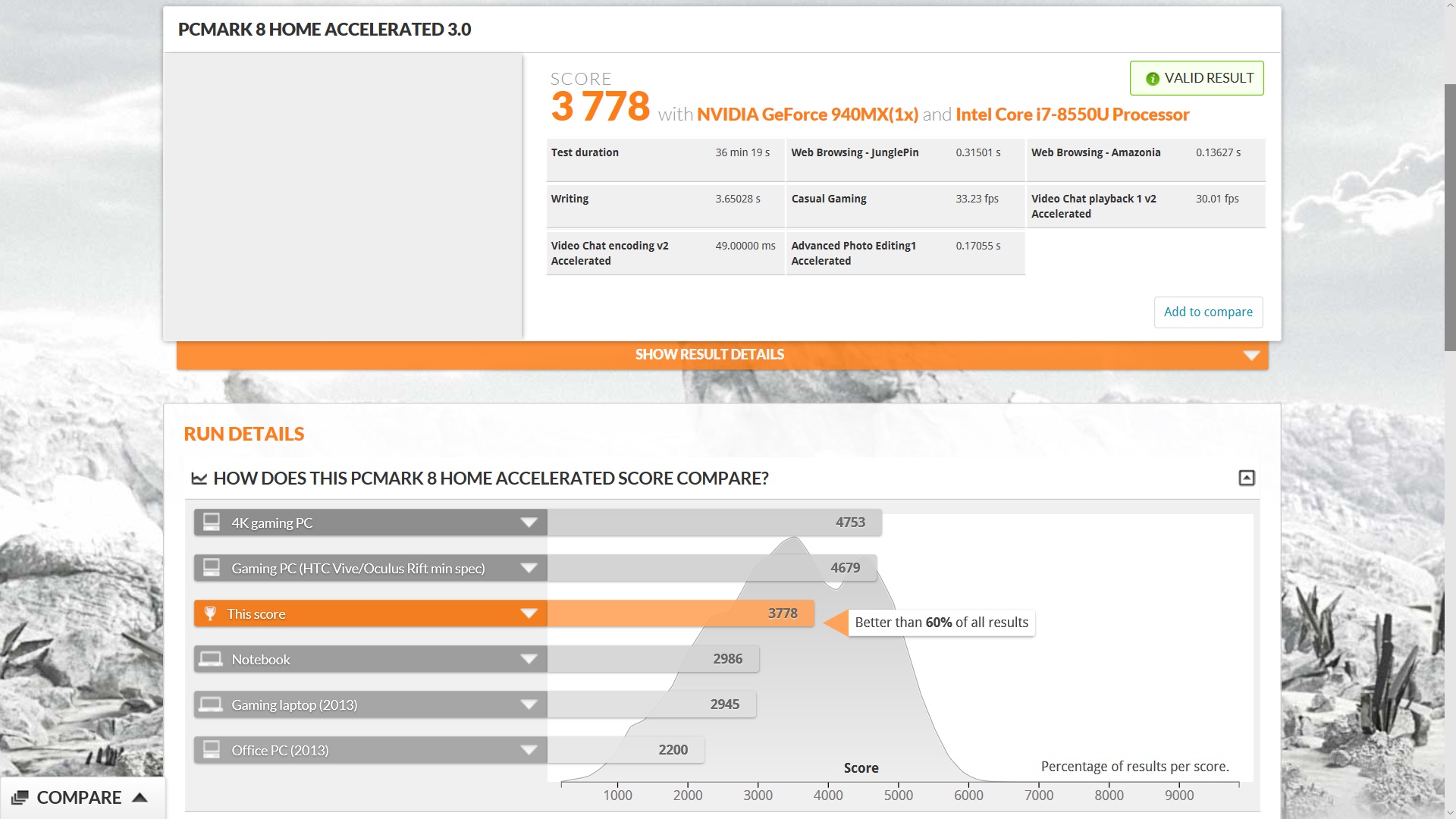Open Intel Core i7-8550U Processor link

(x=1072, y=115)
